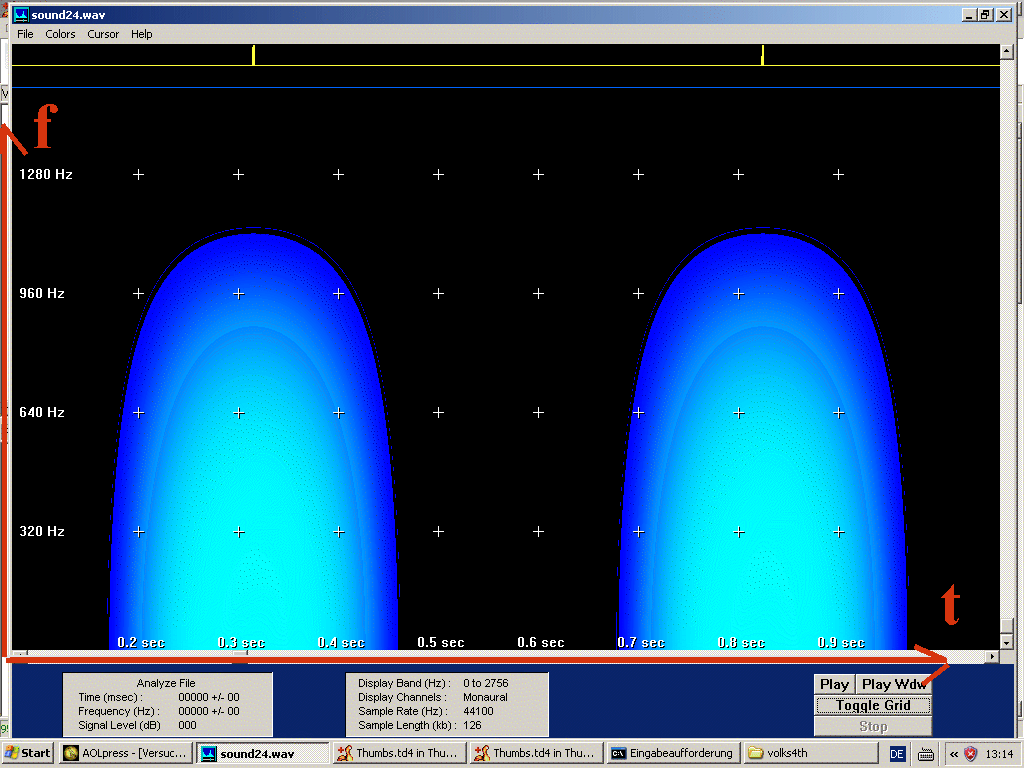Viewport: 1024px width, 768px height.
Task: Switch to the AOLpress taskbar window
Action: coord(126,753)
